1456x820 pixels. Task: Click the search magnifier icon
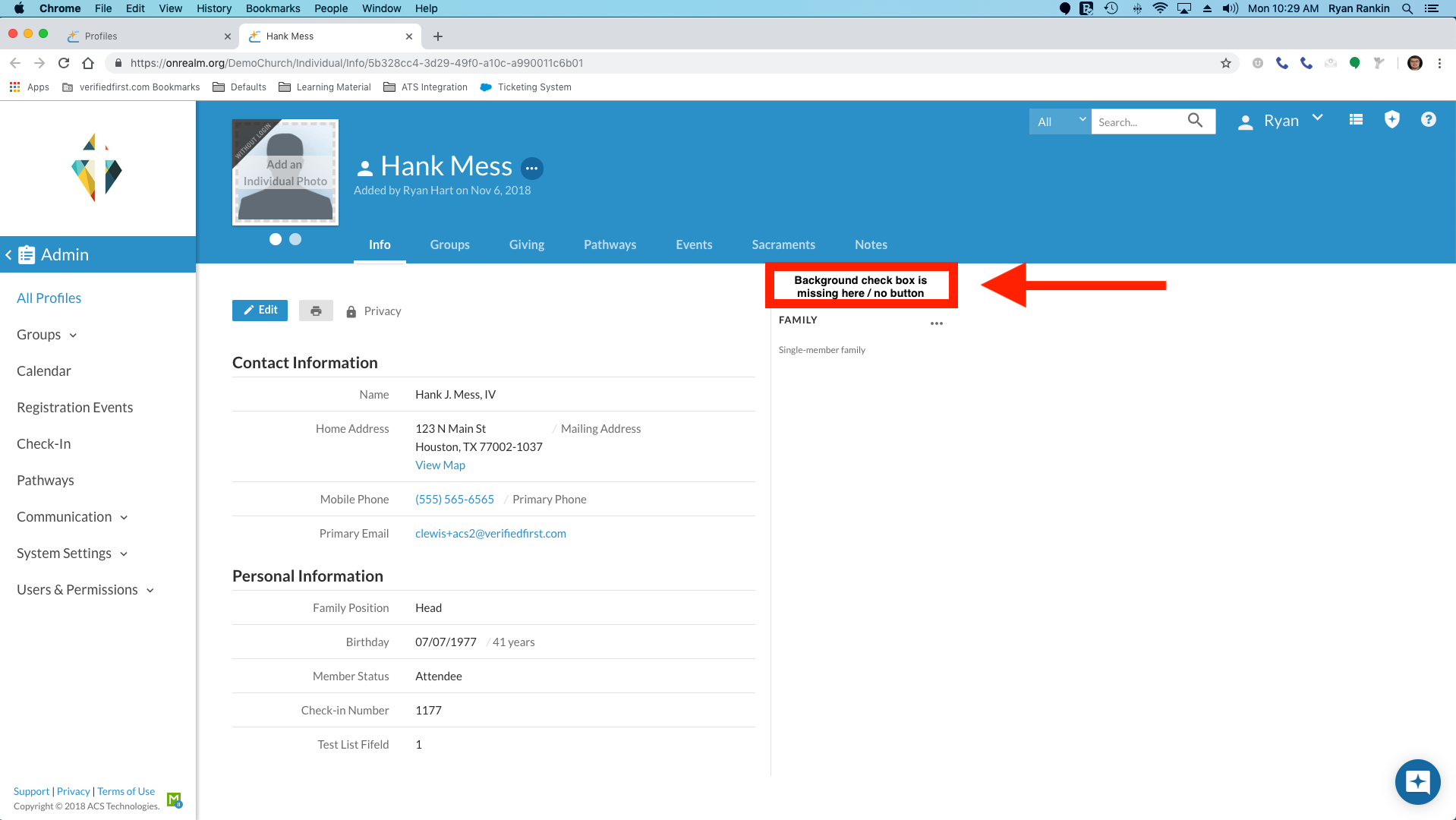[1195, 121]
